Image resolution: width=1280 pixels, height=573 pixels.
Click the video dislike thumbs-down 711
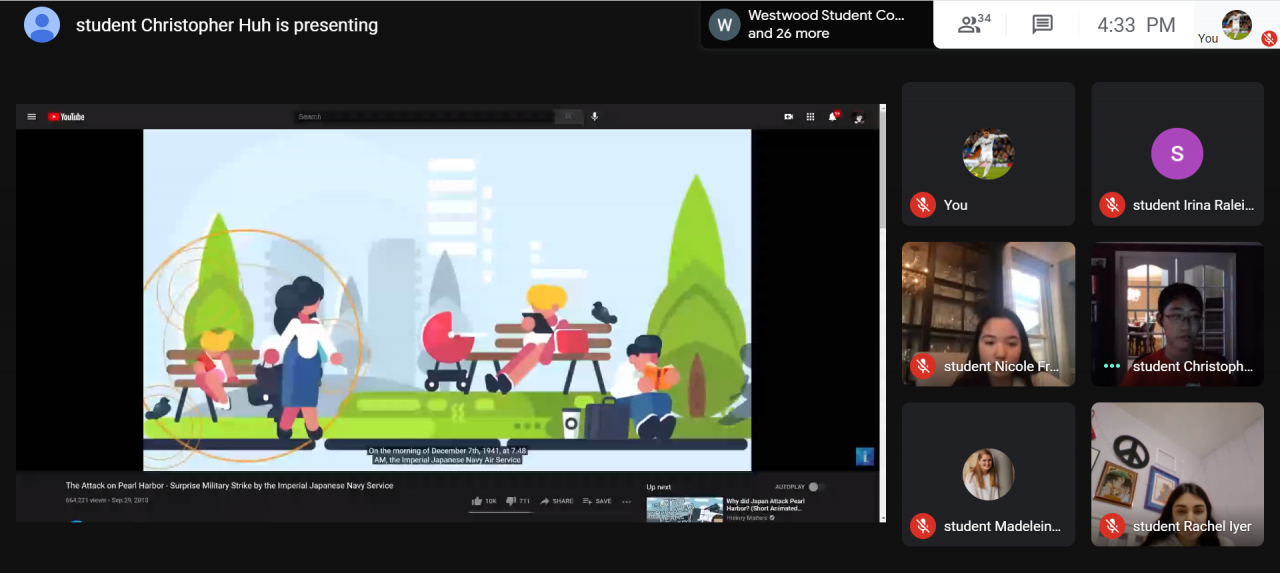coord(518,501)
